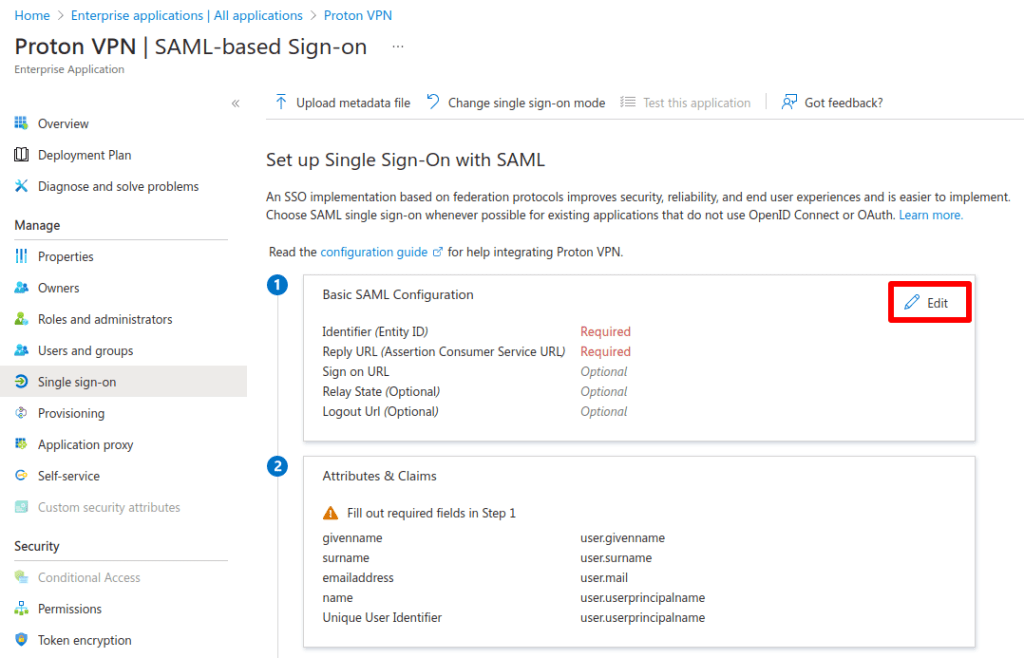Click the Overview grid icon
The height and width of the screenshot is (658, 1024).
(22, 123)
